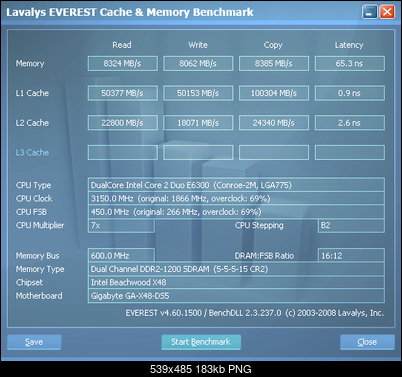Click the CPU Clock label
Viewport: 402px width, 377px height.
point(34,199)
